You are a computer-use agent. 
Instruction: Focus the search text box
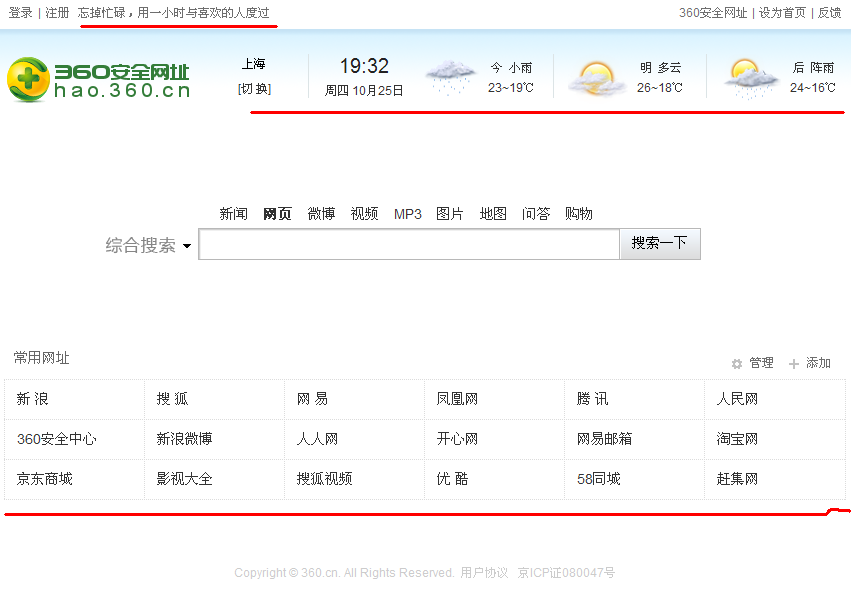coord(408,244)
